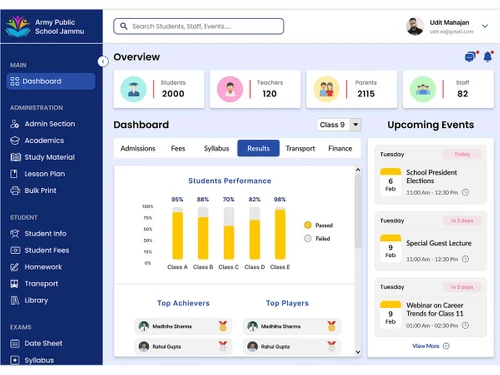Click clock icon on School President Elections
This screenshot has width=500, height=375.
466,192
